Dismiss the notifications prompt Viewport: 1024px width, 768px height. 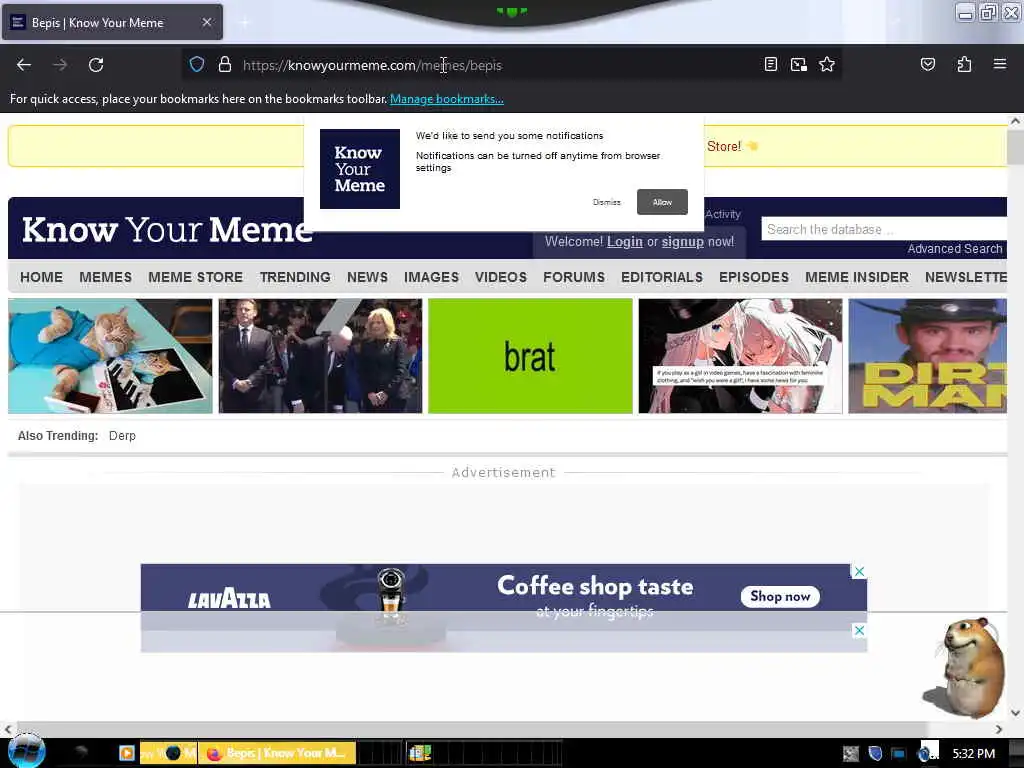click(607, 202)
